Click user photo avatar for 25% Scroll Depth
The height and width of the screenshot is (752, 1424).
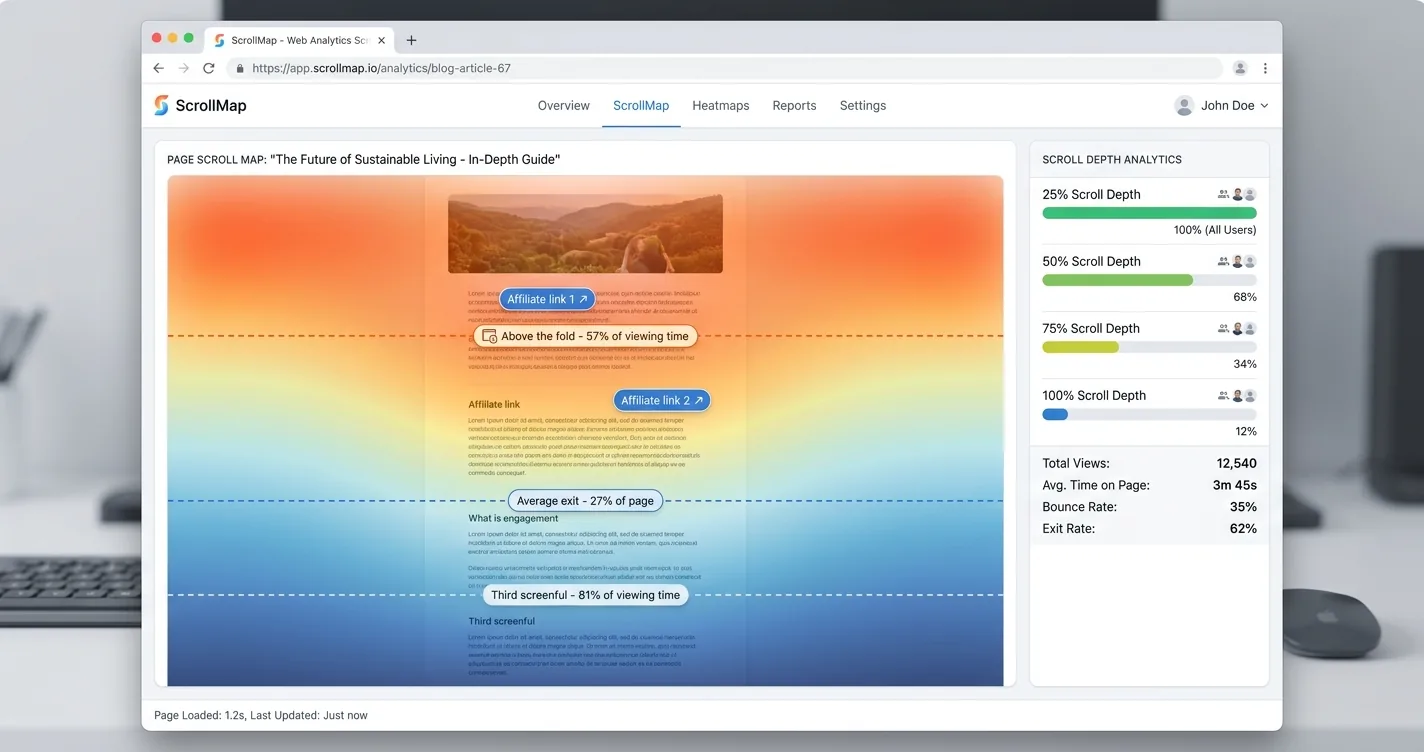pos(1237,194)
